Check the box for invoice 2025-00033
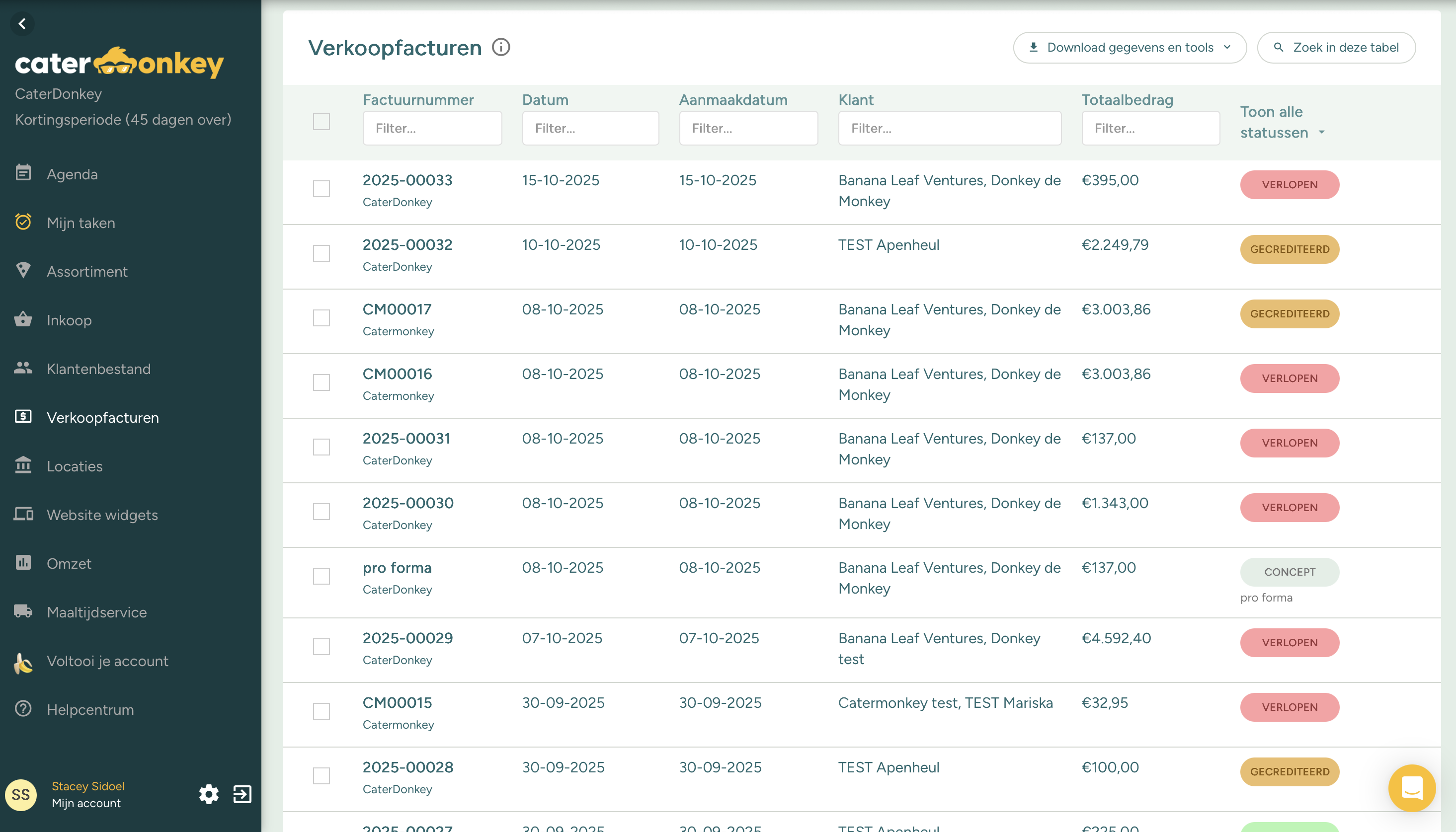This screenshot has width=1456, height=832. pyautogui.click(x=322, y=189)
